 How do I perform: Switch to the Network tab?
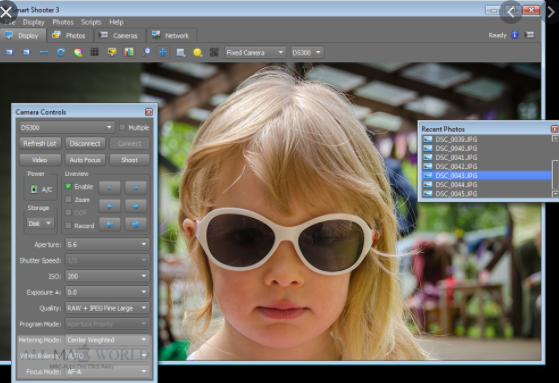171,35
